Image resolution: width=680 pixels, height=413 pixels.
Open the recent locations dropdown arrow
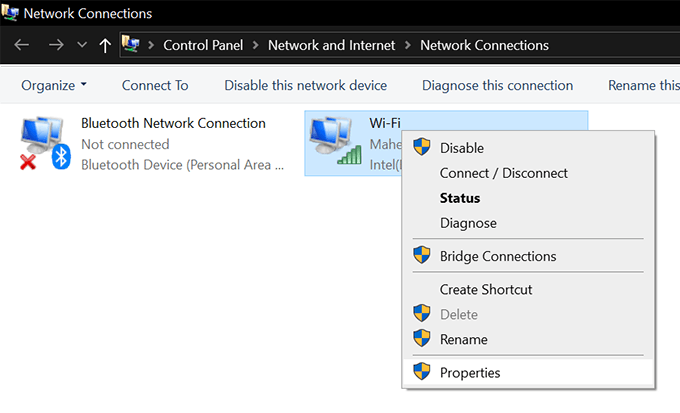[81, 45]
